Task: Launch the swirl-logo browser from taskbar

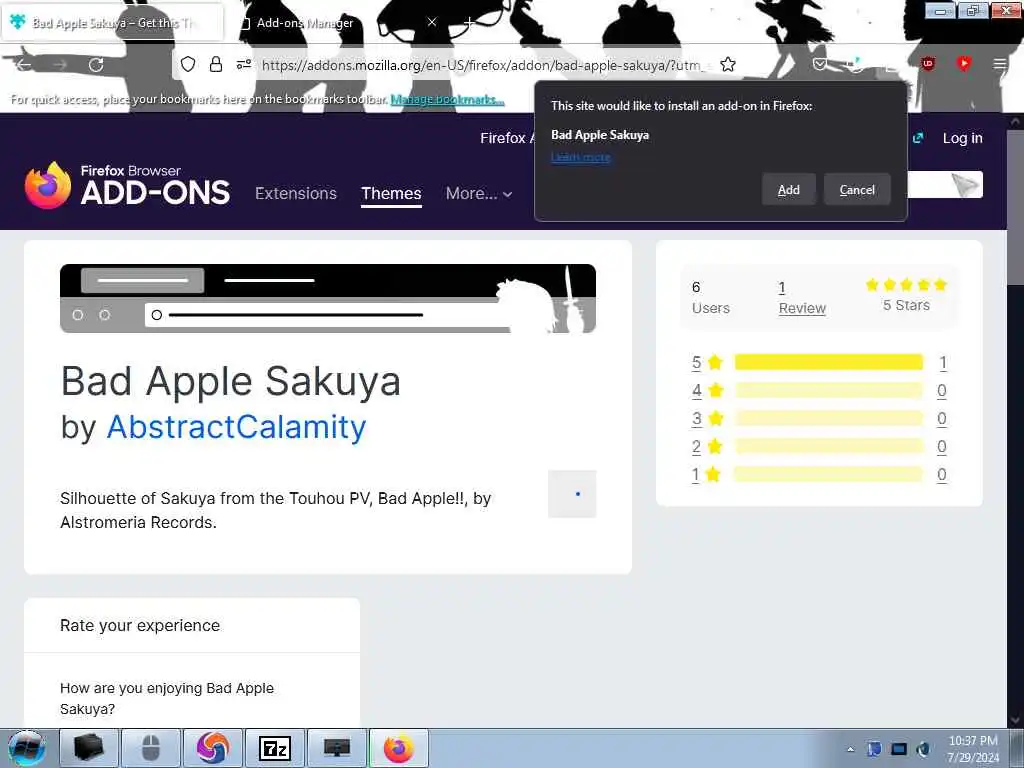Action: pos(213,748)
